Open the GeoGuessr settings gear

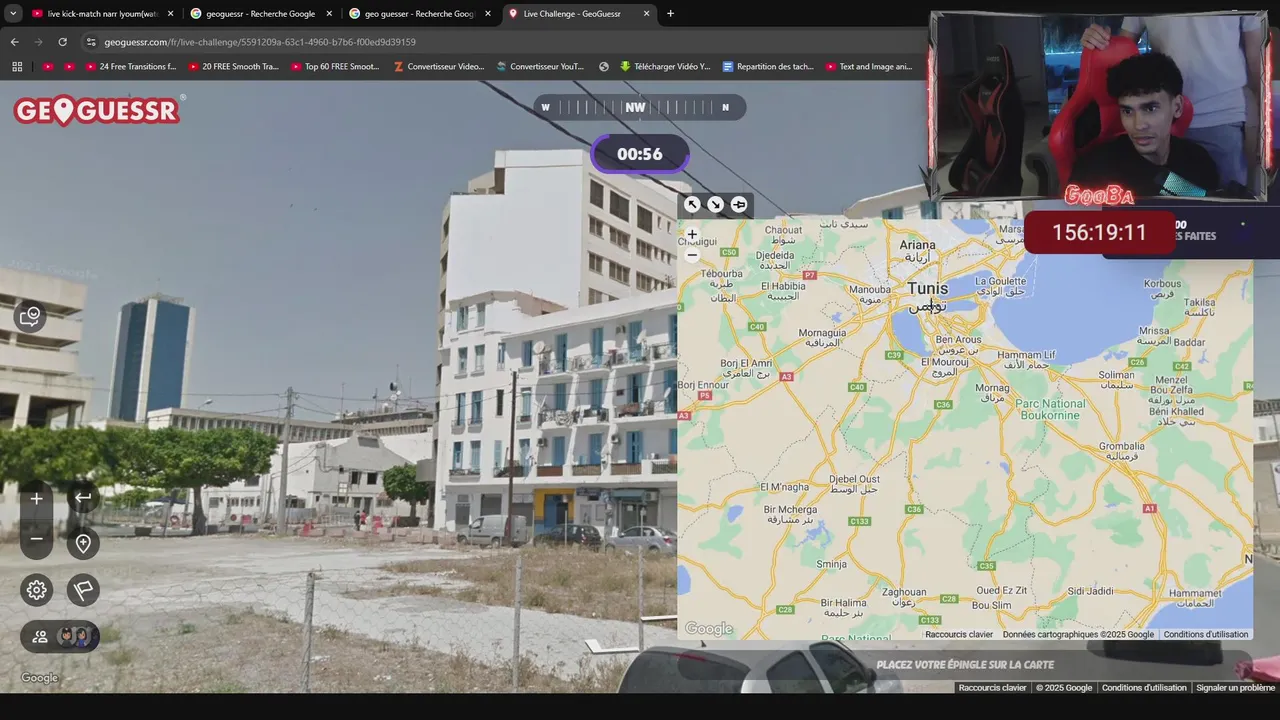[37, 590]
